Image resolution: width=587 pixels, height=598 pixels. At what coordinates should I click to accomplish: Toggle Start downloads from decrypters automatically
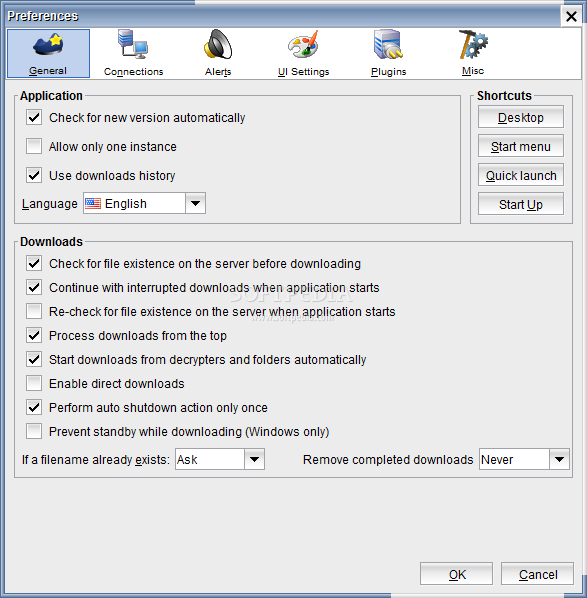[34, 360]
